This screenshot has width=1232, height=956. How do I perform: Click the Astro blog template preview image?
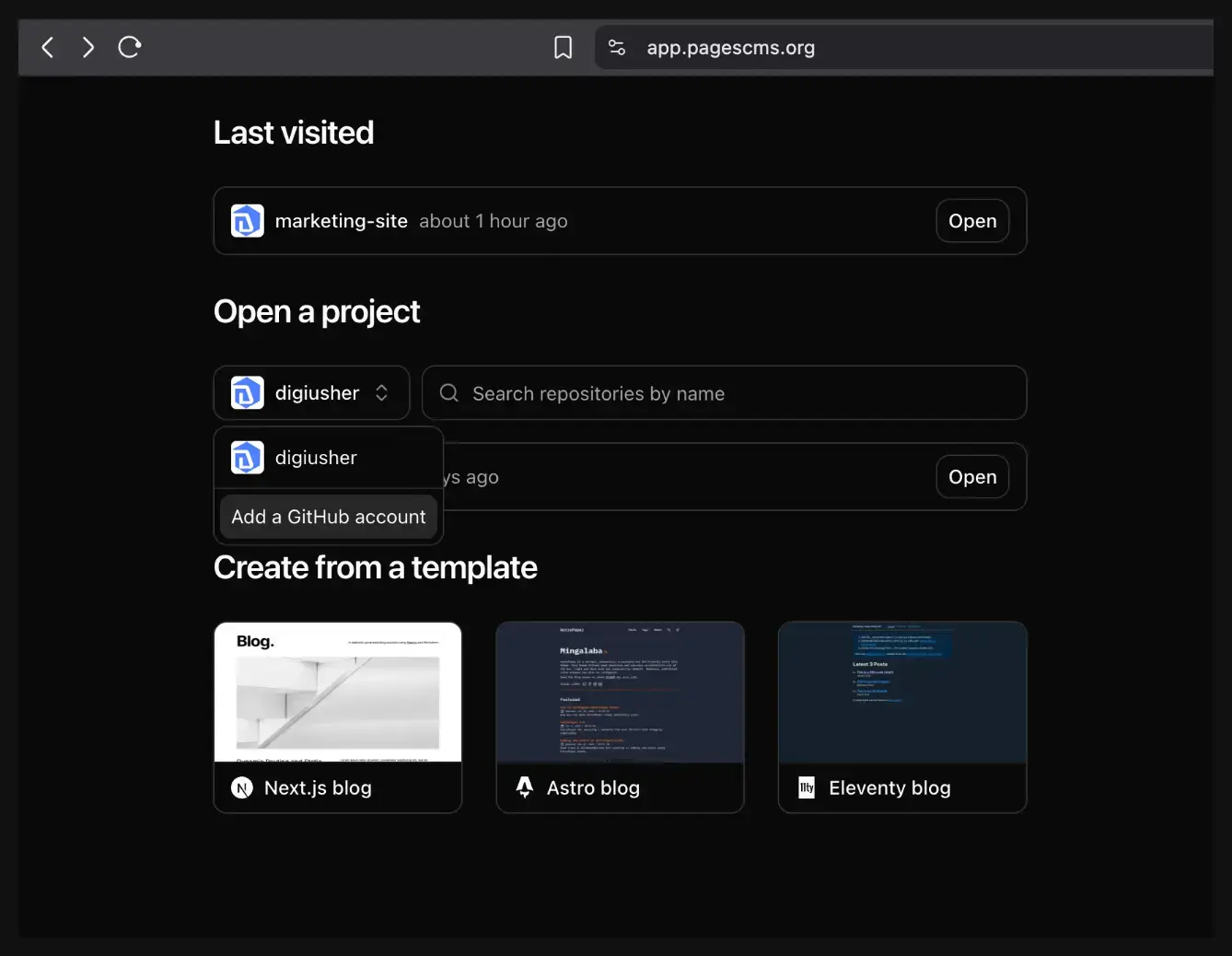tap(619, 692)
